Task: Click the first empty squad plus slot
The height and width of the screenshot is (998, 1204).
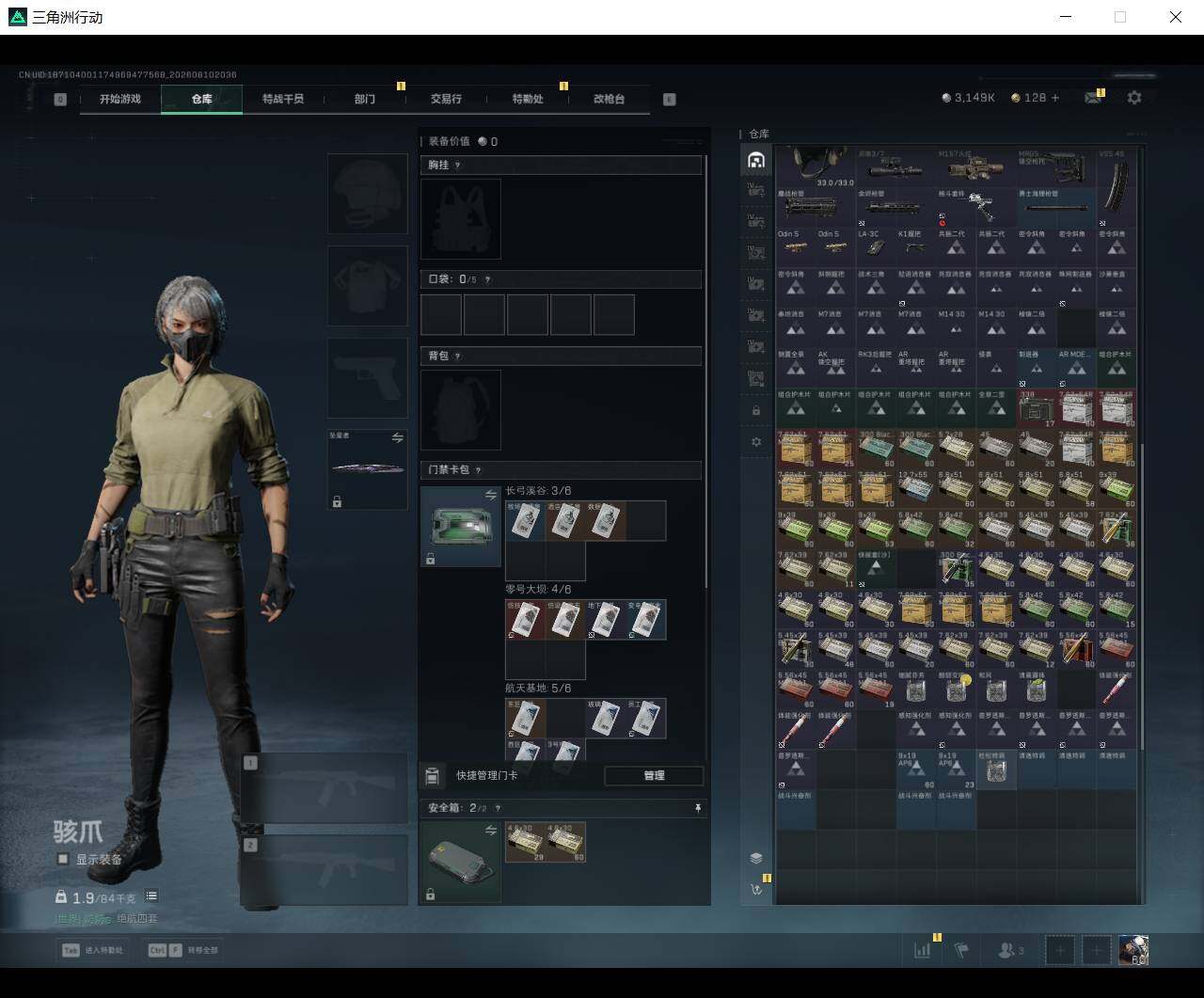Action: click(x=1060, y=950)
